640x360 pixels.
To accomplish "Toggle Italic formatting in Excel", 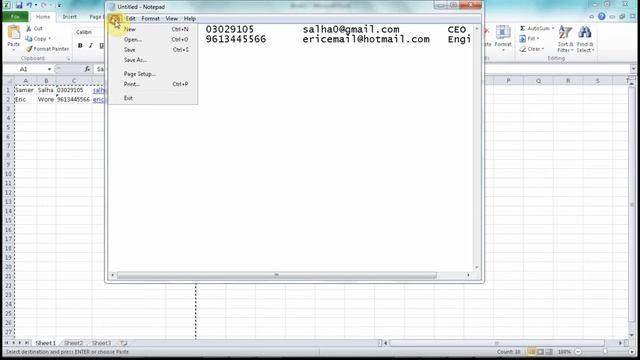I will [x=91, y=46].
